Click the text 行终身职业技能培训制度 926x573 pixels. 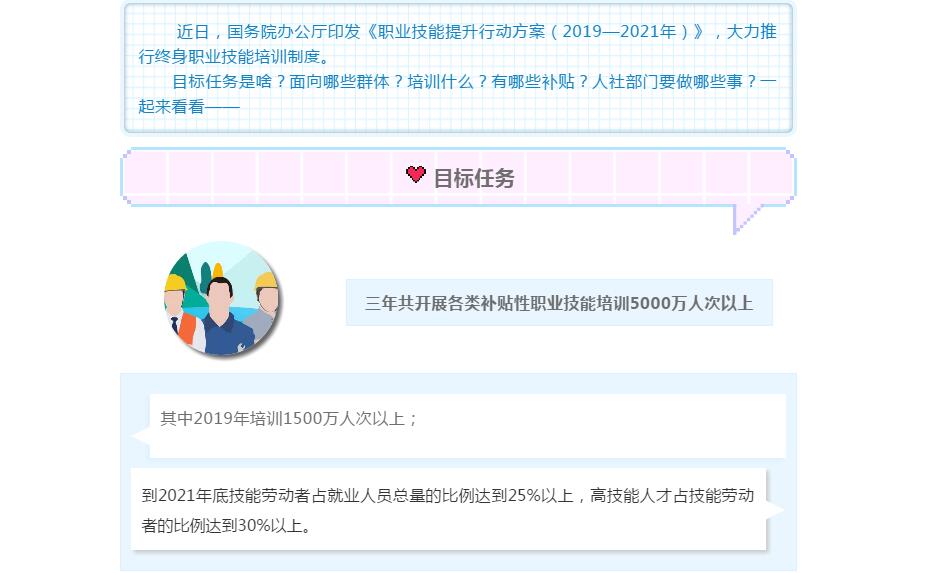point(229,57)
